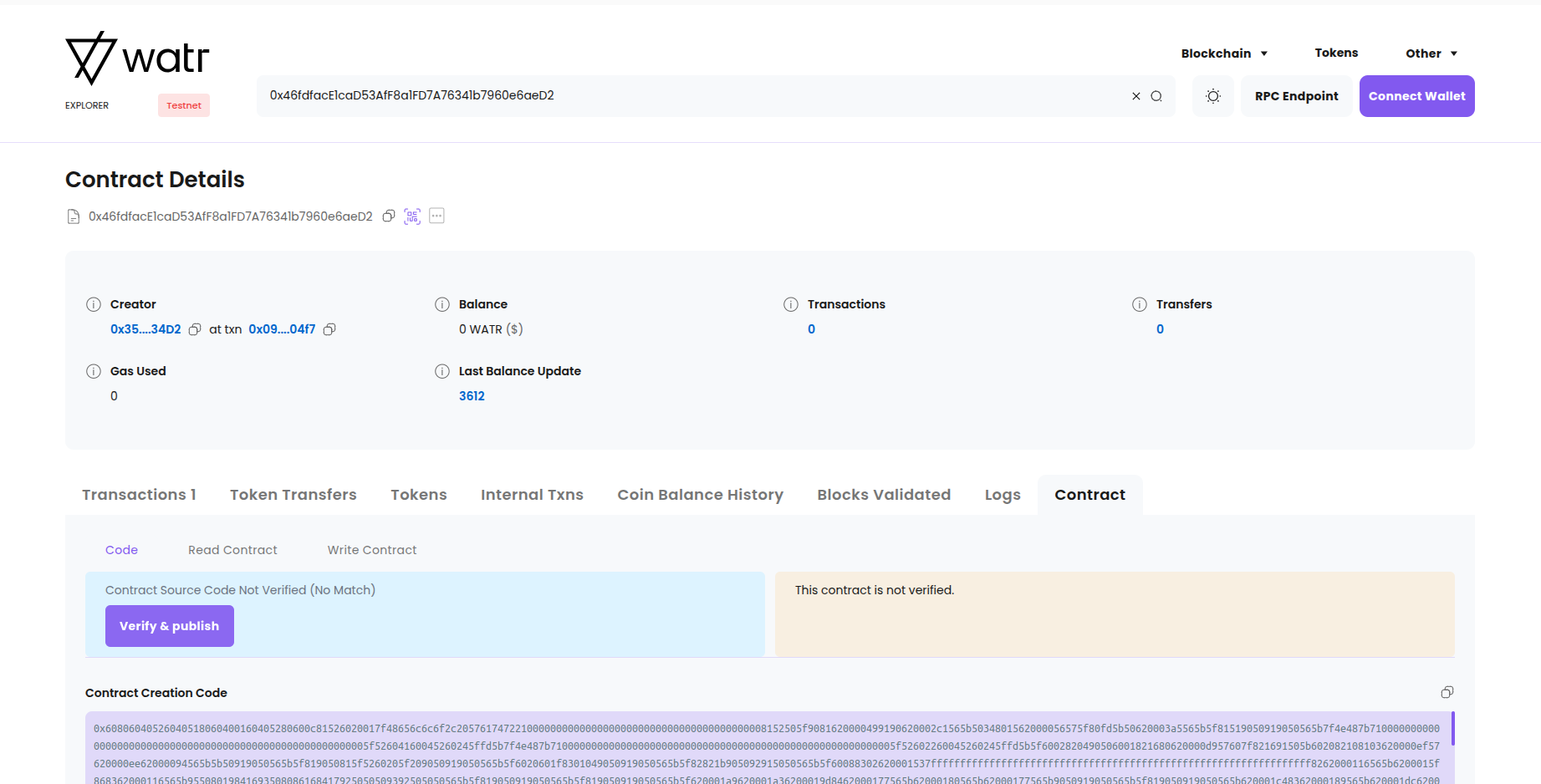Click the Connect Wallet button
1541x784 pixels.
(1416, 96)
